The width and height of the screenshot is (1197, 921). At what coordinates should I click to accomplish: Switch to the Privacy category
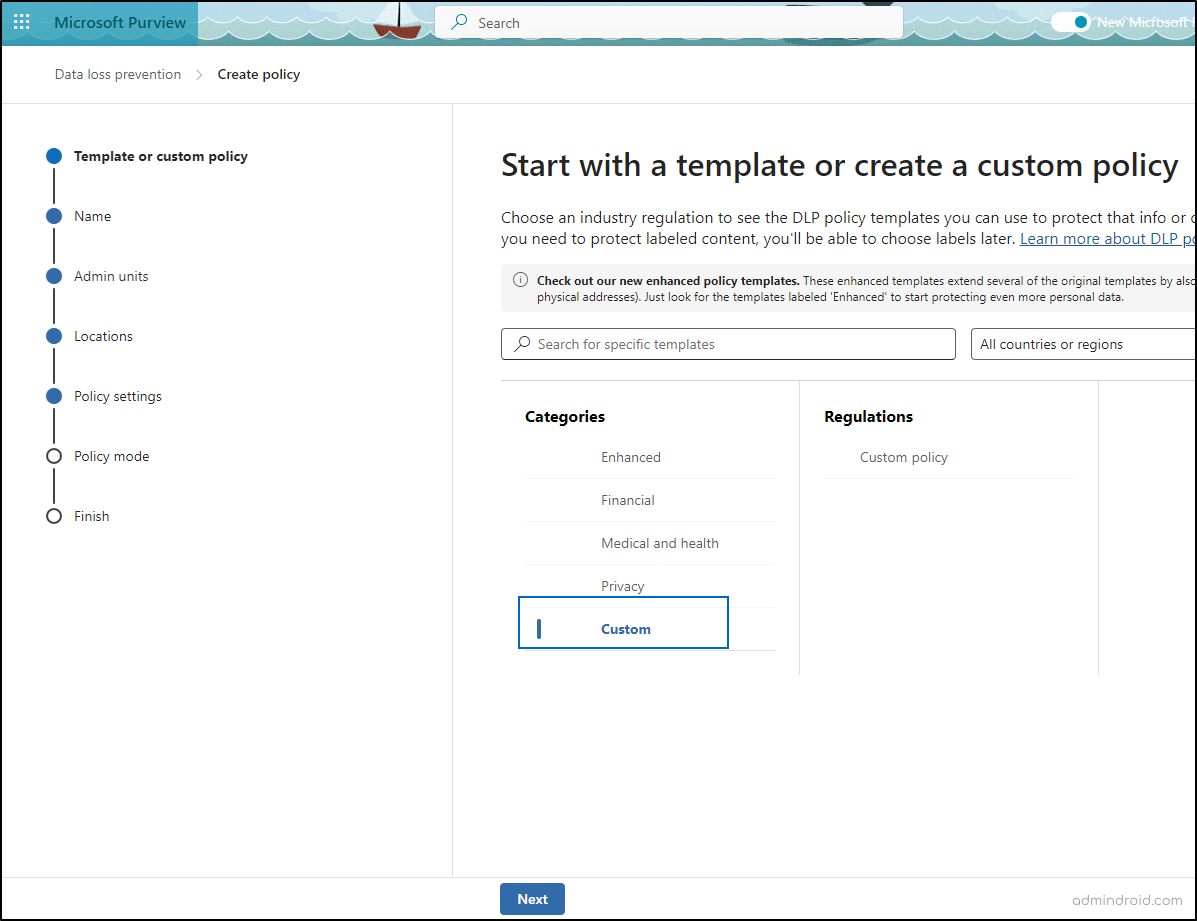coord(622,586)
